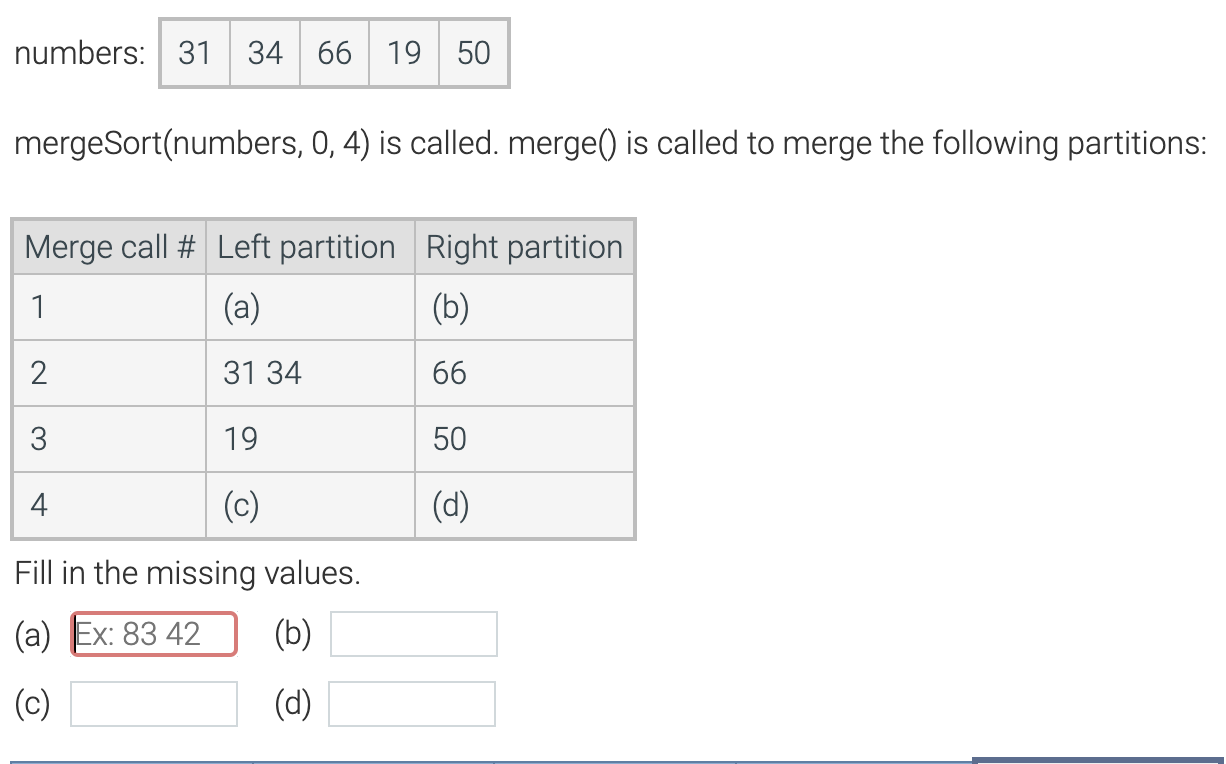Click inside the answer field for (a)
1226x764 pixels.
(x=152, y=633)
